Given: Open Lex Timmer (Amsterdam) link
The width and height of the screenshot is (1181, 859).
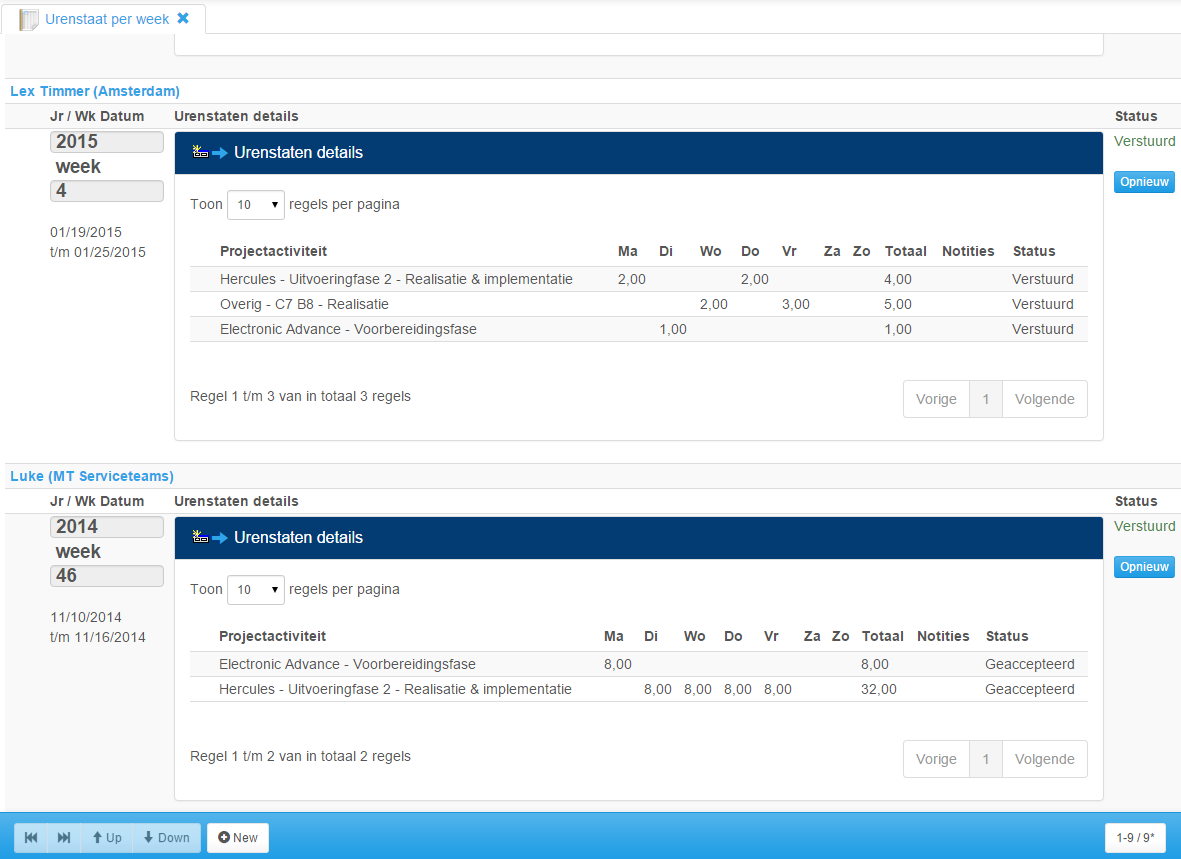Looking at the screenshot, I should click(x=95, y=91).
